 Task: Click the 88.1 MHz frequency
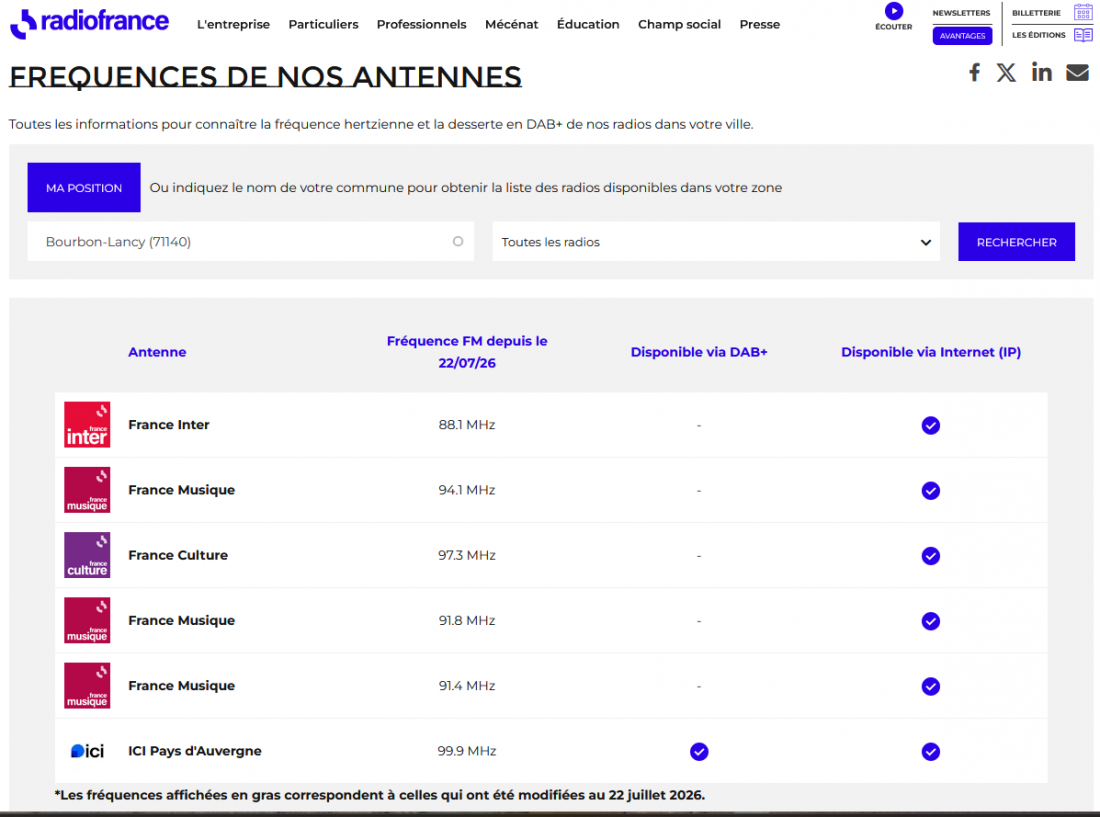pos(467,424)
